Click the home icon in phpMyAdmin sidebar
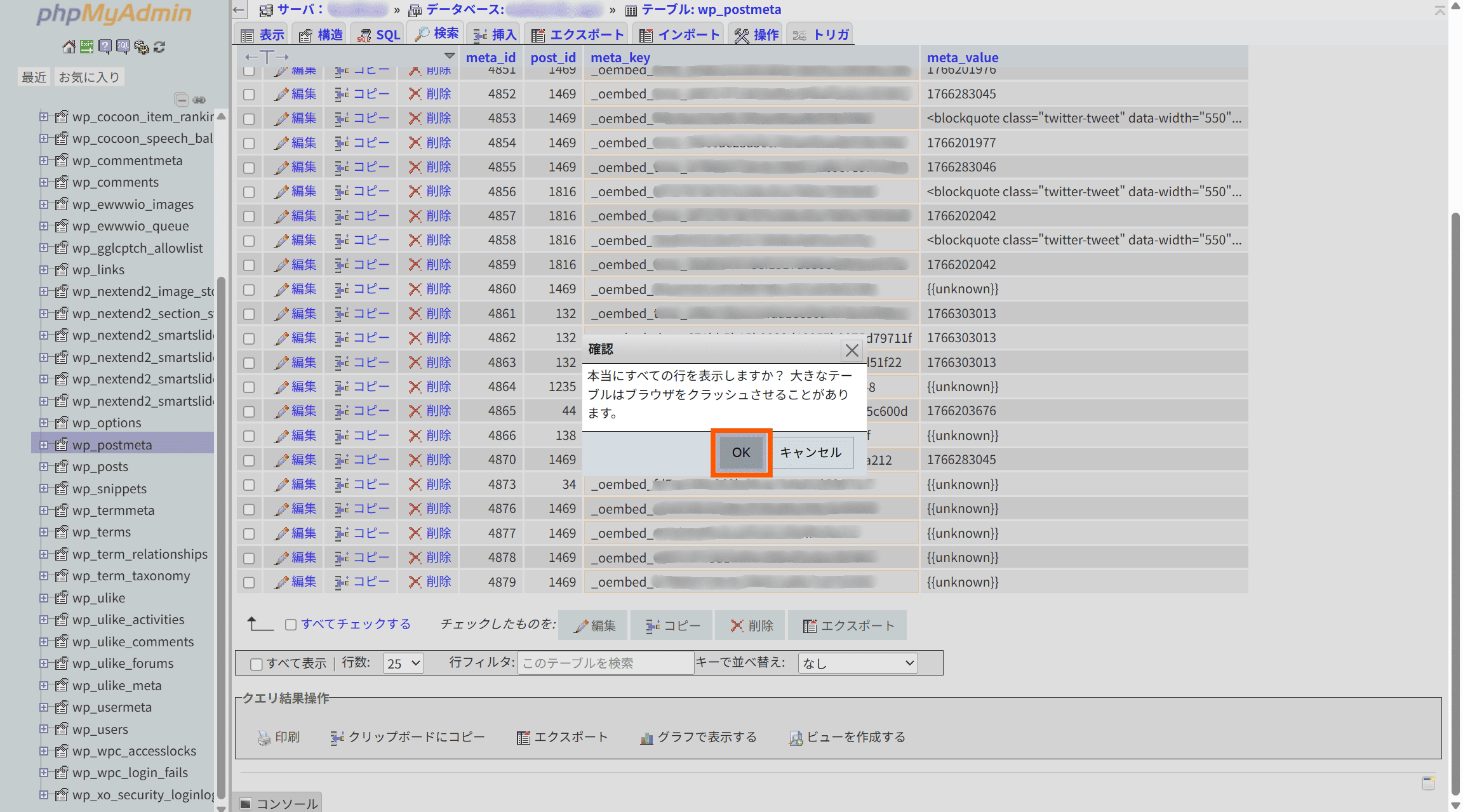This screenshot has width=1463, height=812. (x=69, y=46)
